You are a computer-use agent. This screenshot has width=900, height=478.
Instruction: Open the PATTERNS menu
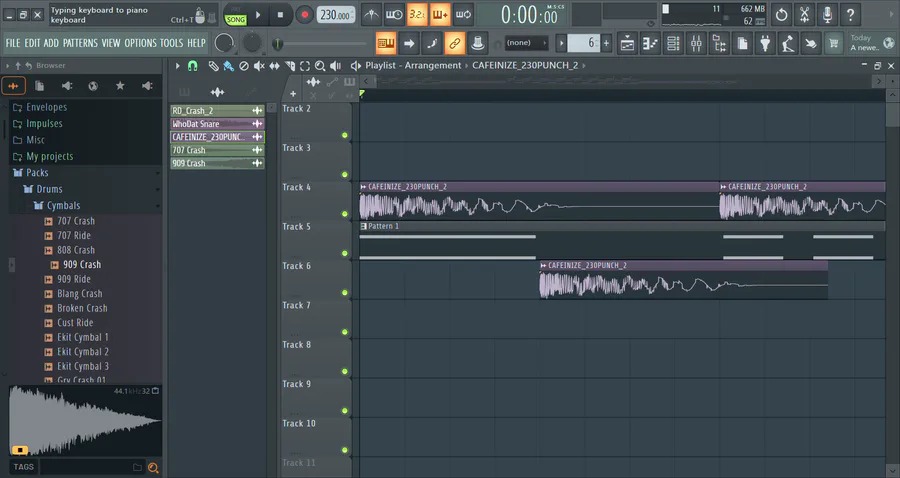pyautogui.click(x=80, y=43)
